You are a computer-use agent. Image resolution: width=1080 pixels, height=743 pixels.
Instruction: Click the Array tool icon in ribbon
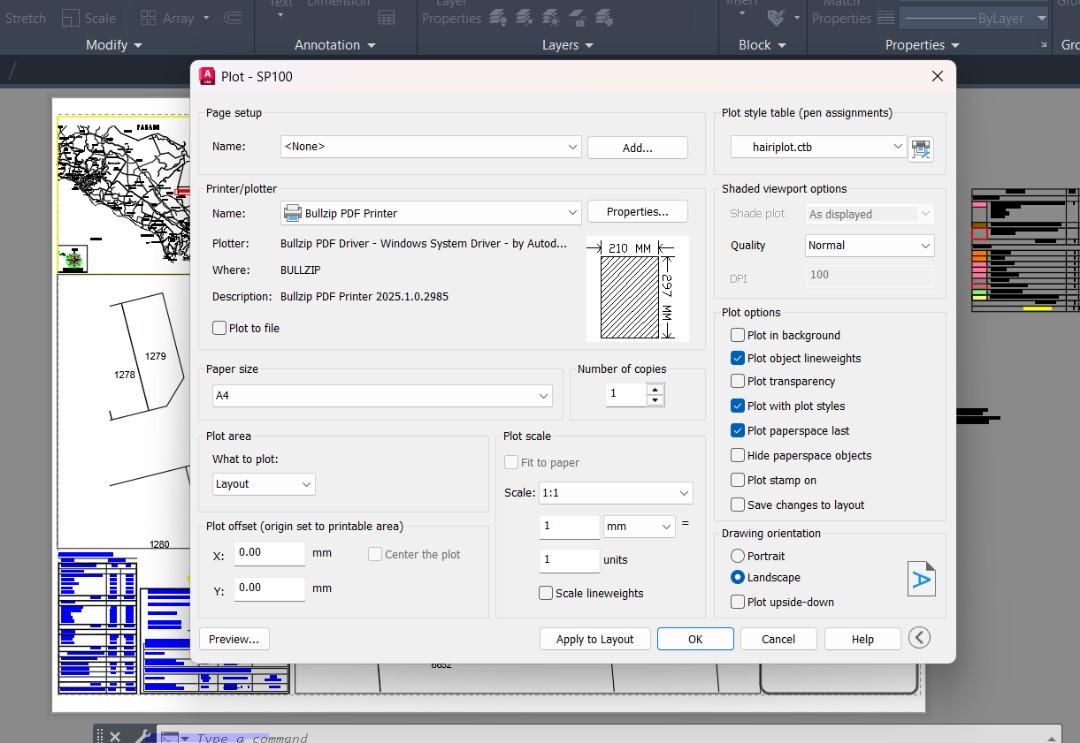pos(147,18)
